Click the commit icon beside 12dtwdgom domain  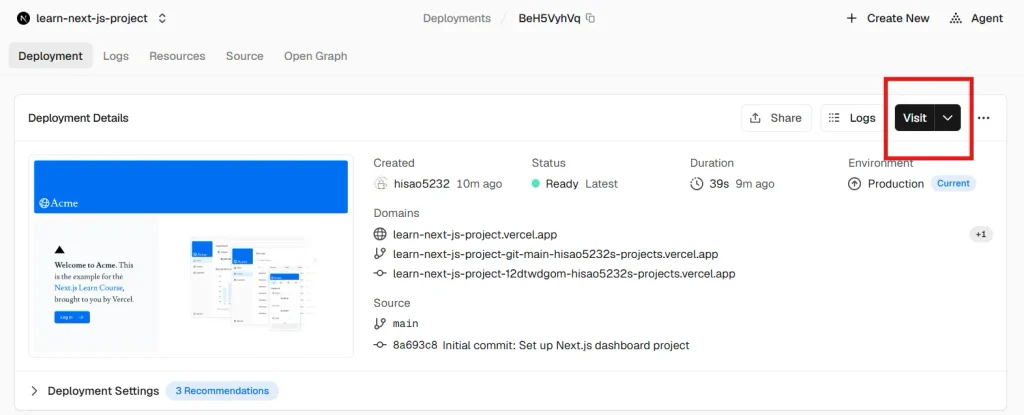click(x=380, y=274)
